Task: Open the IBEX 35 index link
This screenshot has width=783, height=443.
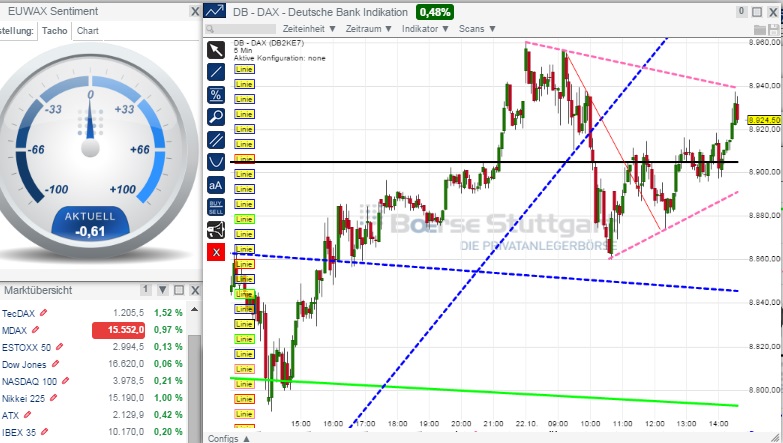Action: 19,432
